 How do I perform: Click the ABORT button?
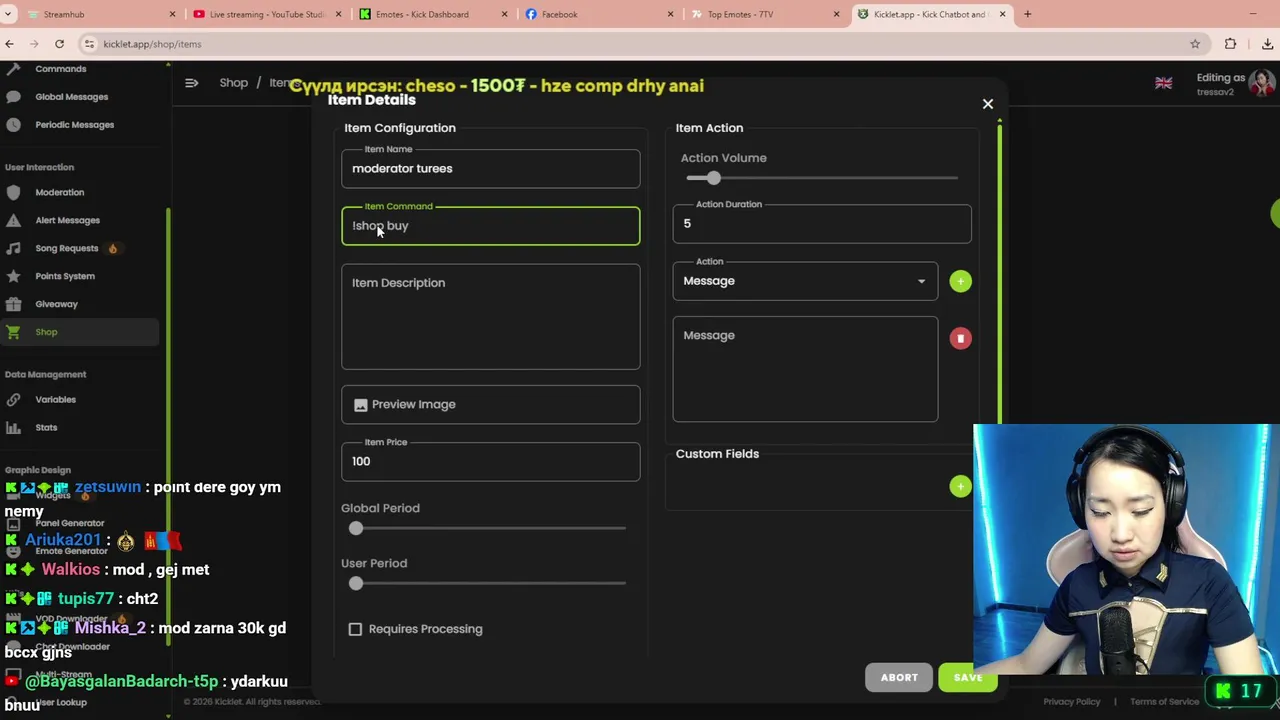[899, 677]
